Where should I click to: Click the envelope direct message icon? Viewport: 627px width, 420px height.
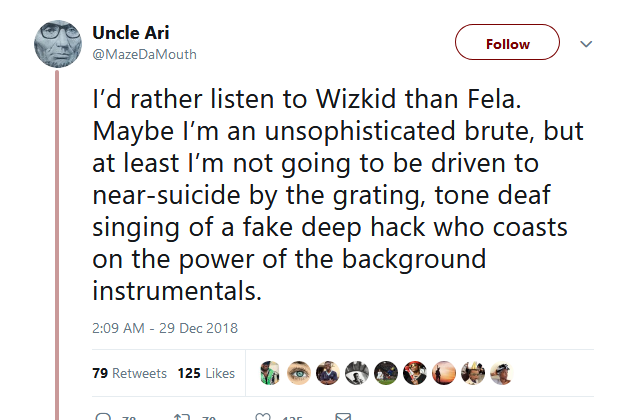(x=342, y=415)
